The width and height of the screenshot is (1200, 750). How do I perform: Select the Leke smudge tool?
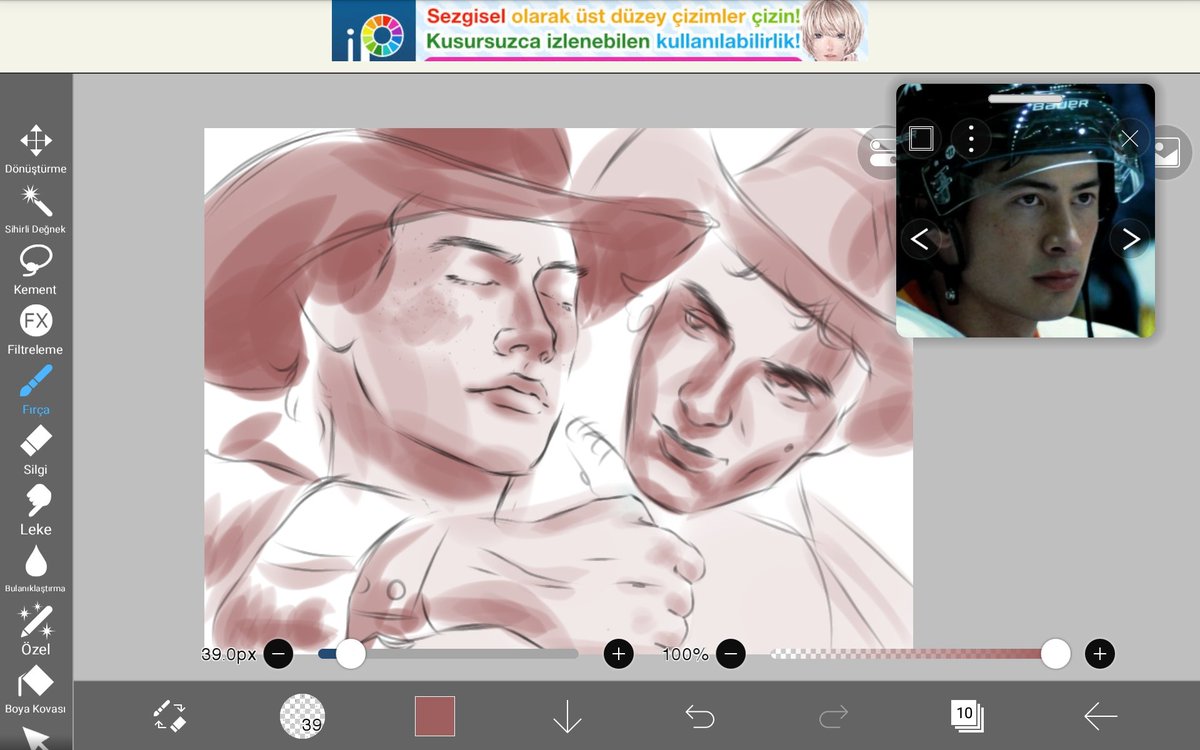click(36, 509)
